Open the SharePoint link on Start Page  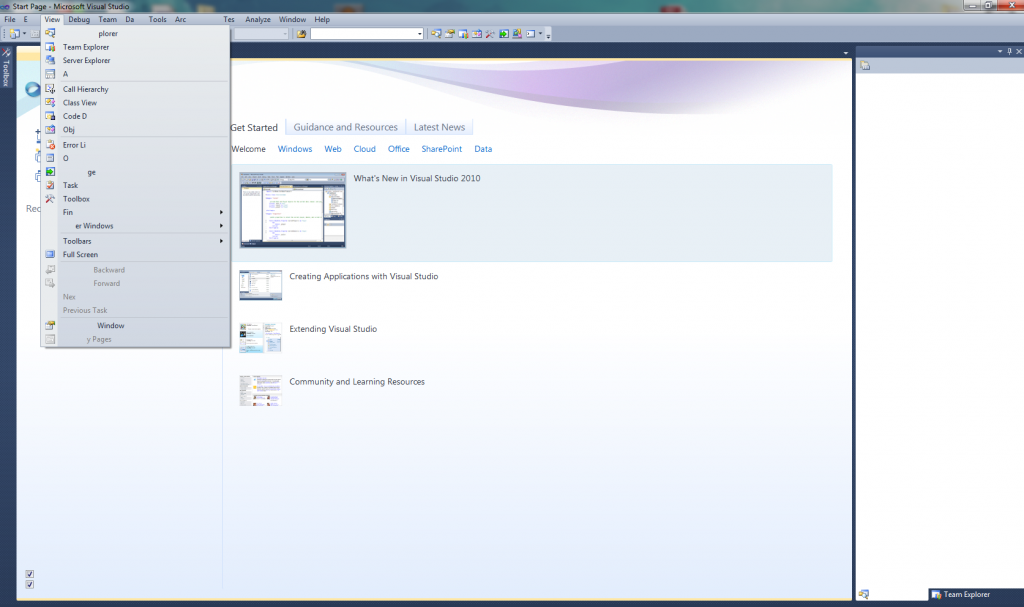441,149
